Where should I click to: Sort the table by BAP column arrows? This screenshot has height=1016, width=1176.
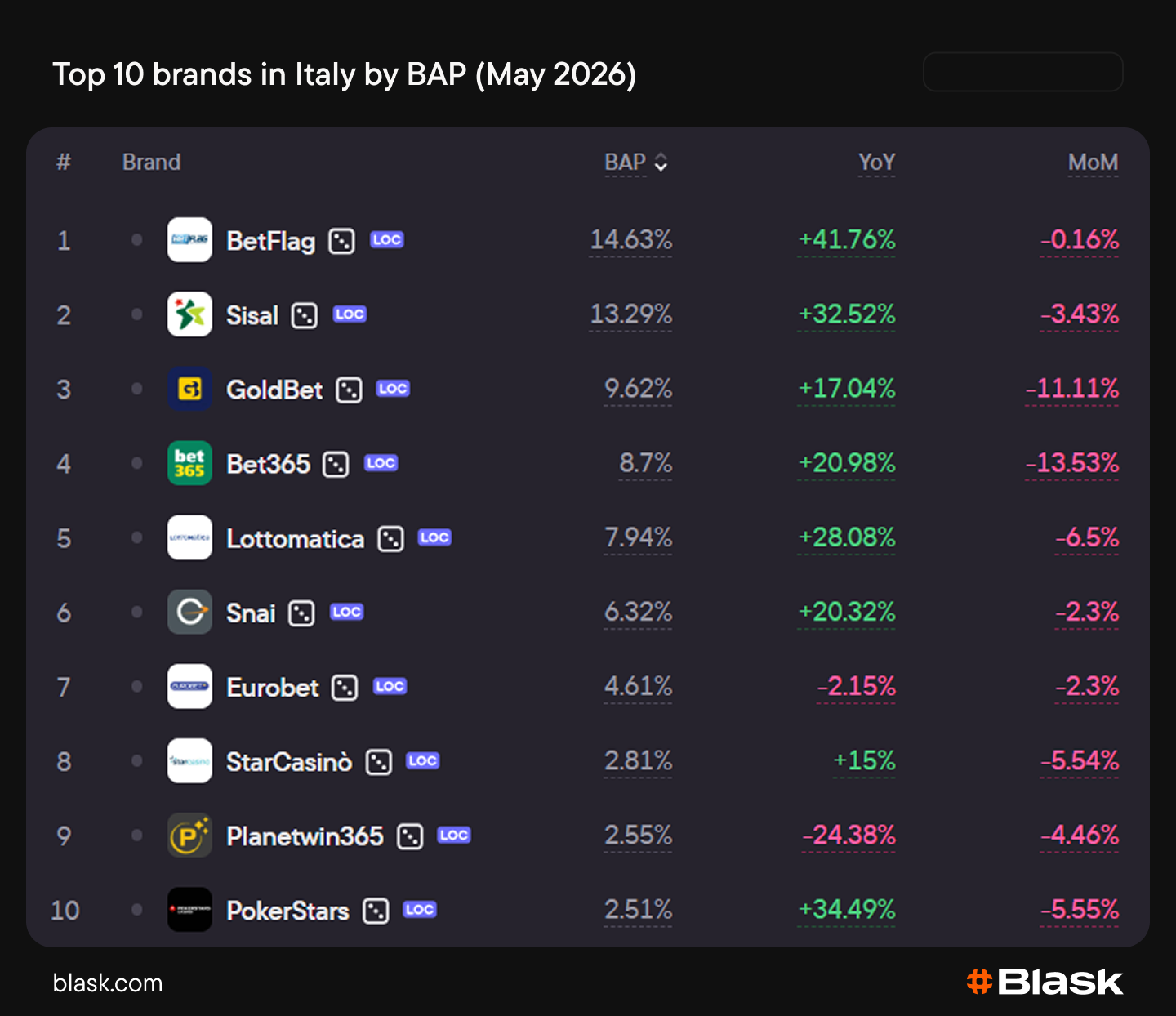coord(661,163)
